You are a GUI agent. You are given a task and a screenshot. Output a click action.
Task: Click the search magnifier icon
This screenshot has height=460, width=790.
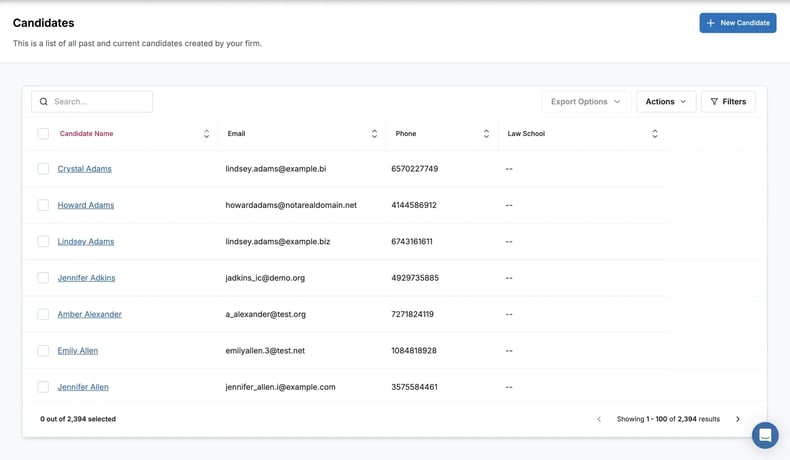click(44, 102)
